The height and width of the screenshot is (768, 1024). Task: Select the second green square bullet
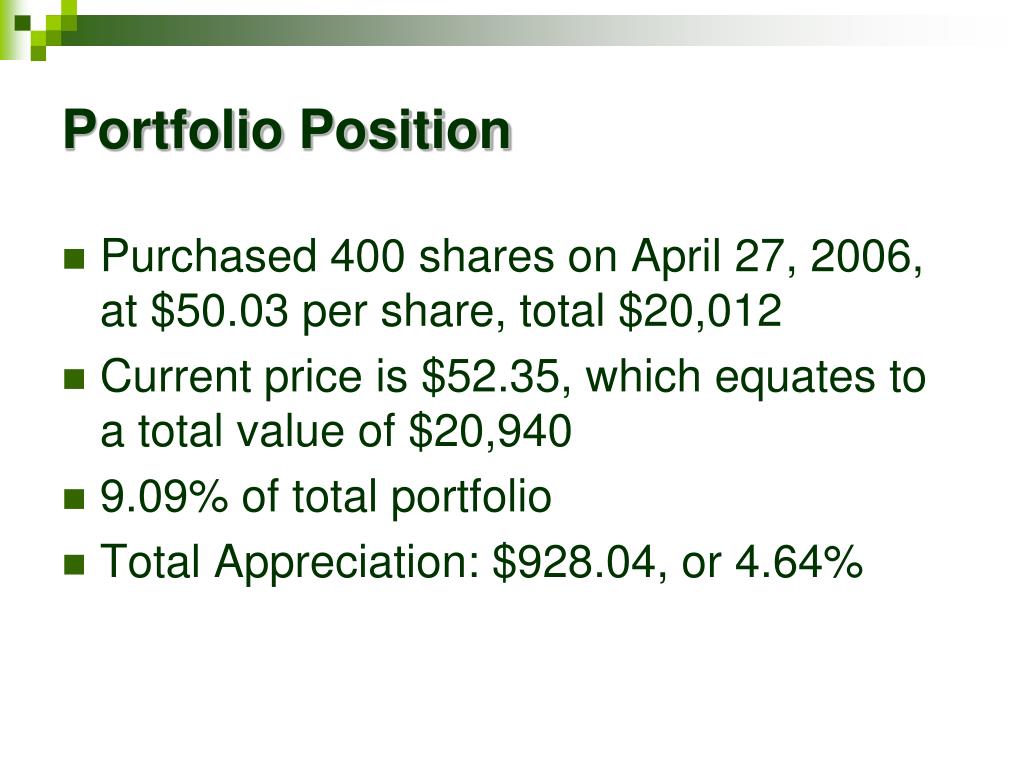coord(75,379)
